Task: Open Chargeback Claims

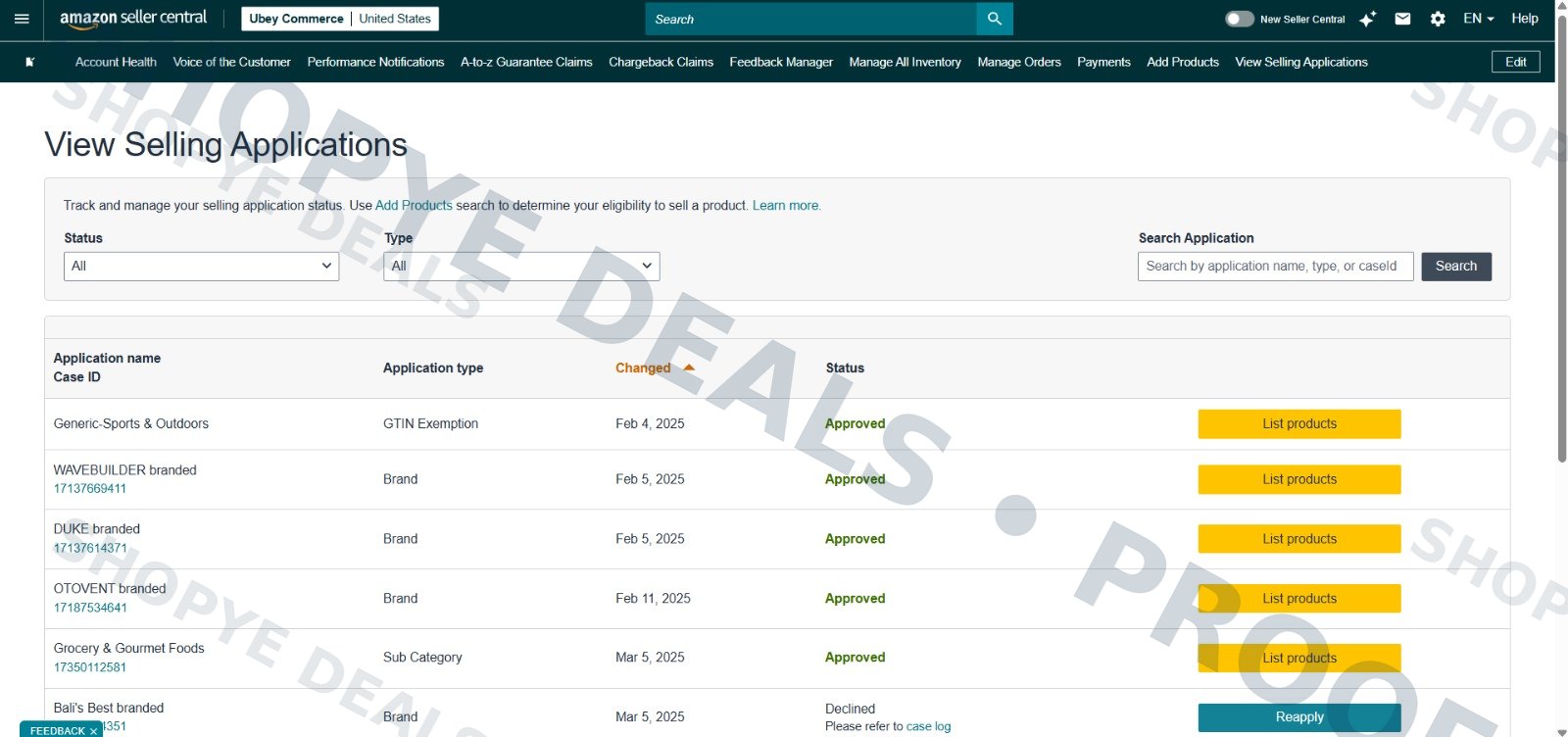Action: pos(661,62)
